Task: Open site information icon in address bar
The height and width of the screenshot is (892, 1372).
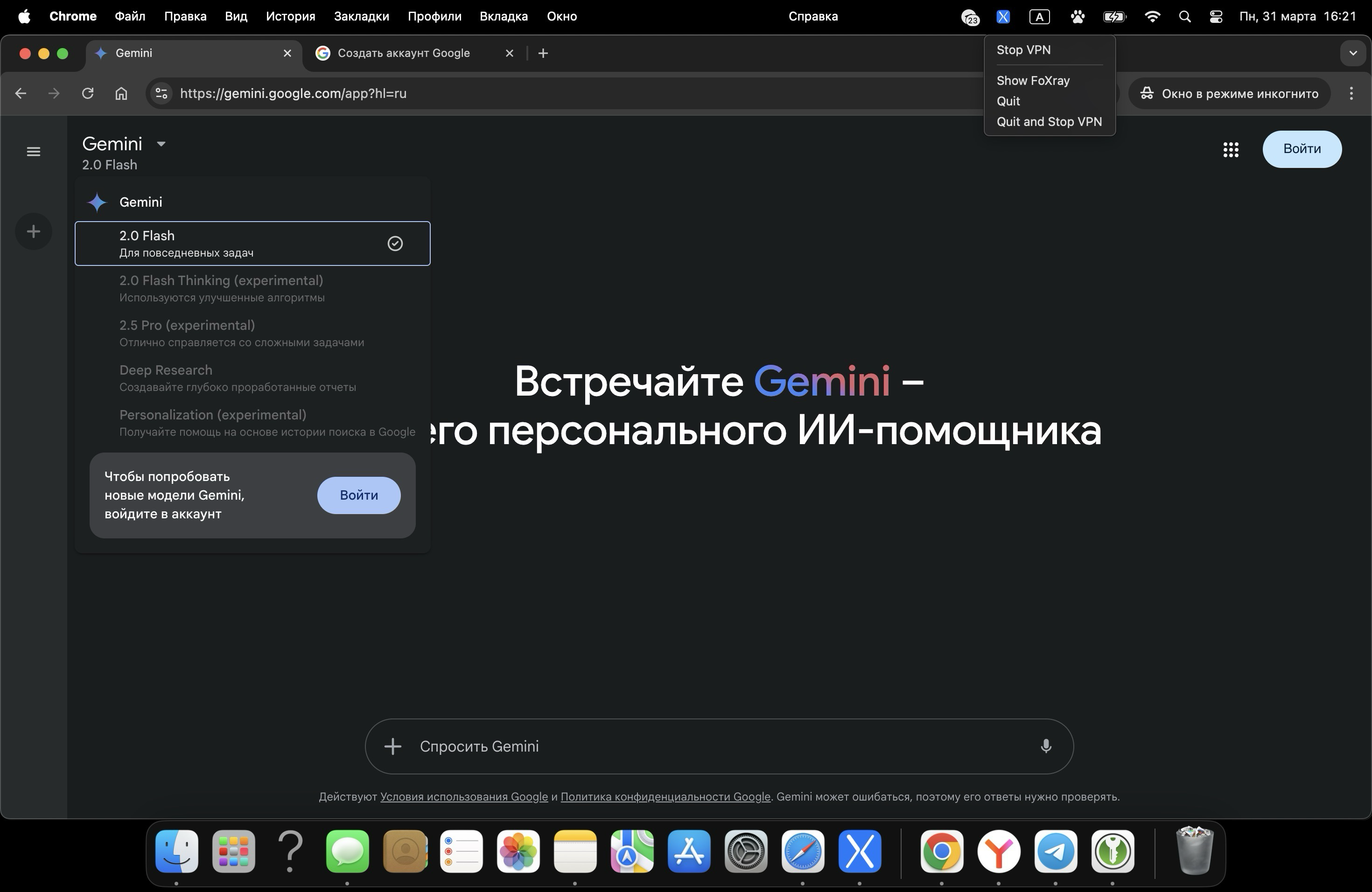Action: pos(162,93)
